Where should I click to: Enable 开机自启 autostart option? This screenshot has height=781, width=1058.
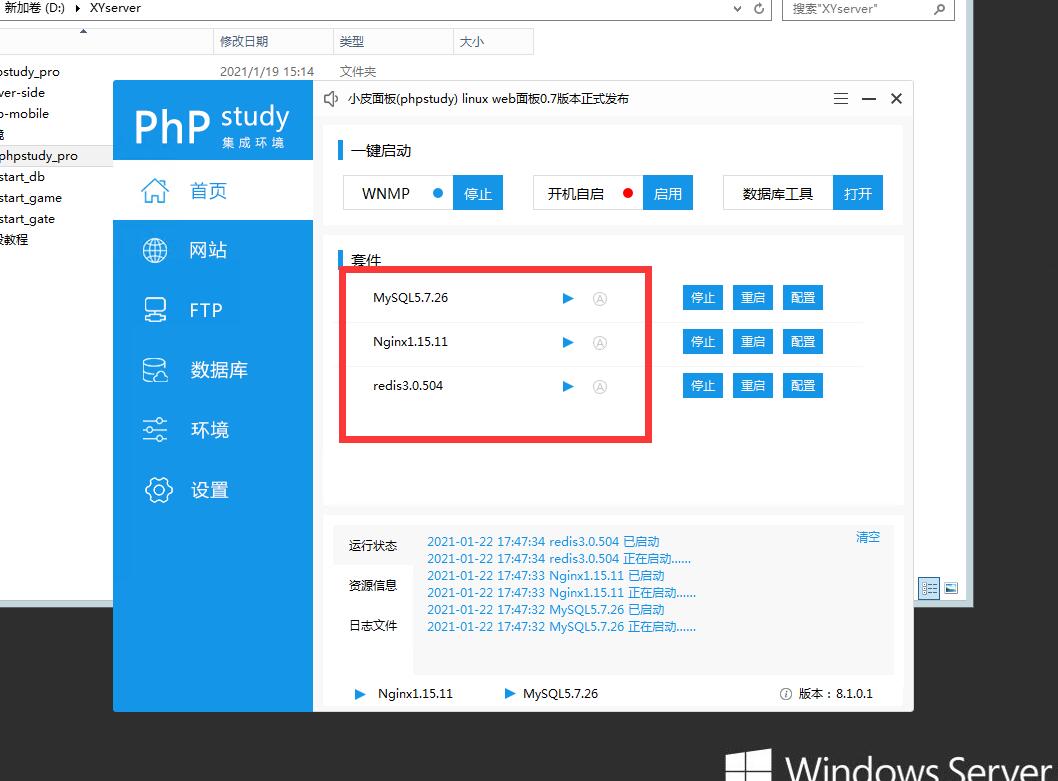(667, 194)
